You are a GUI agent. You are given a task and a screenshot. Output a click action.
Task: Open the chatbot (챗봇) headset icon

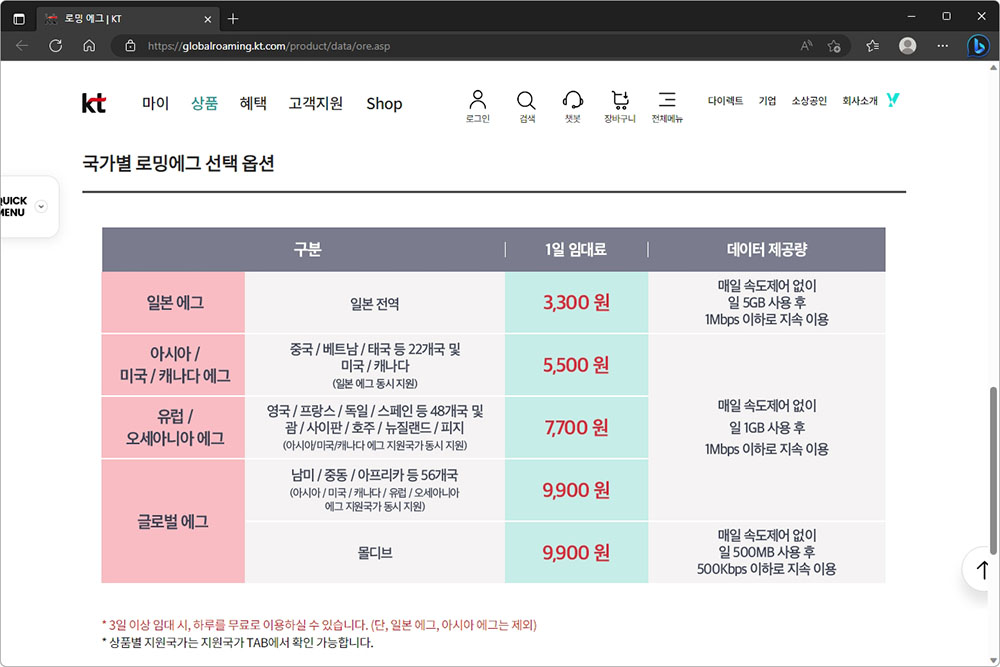(x=573, y=106)
